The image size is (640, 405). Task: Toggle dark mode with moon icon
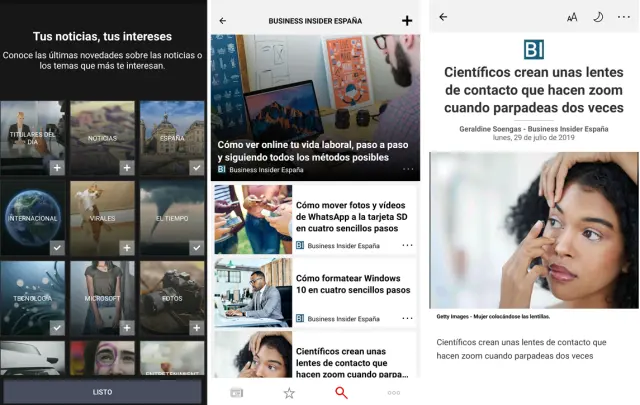(x=598, y=17)
